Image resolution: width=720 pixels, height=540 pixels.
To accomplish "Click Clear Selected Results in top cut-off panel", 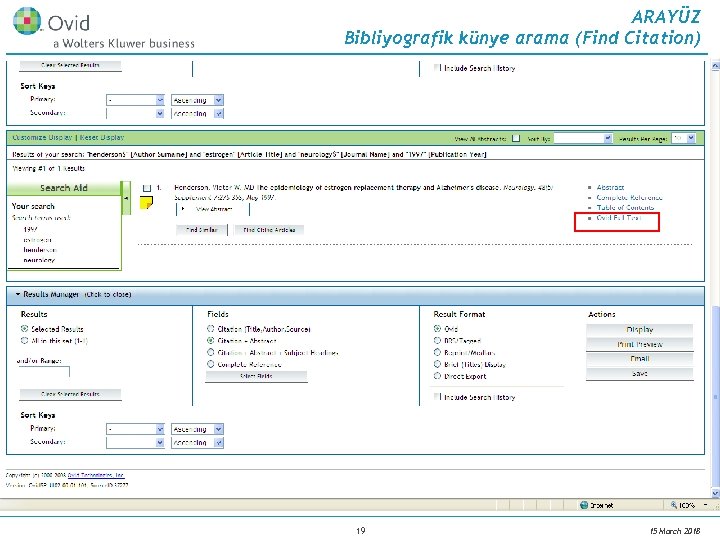I will click(x=70, y=65).
